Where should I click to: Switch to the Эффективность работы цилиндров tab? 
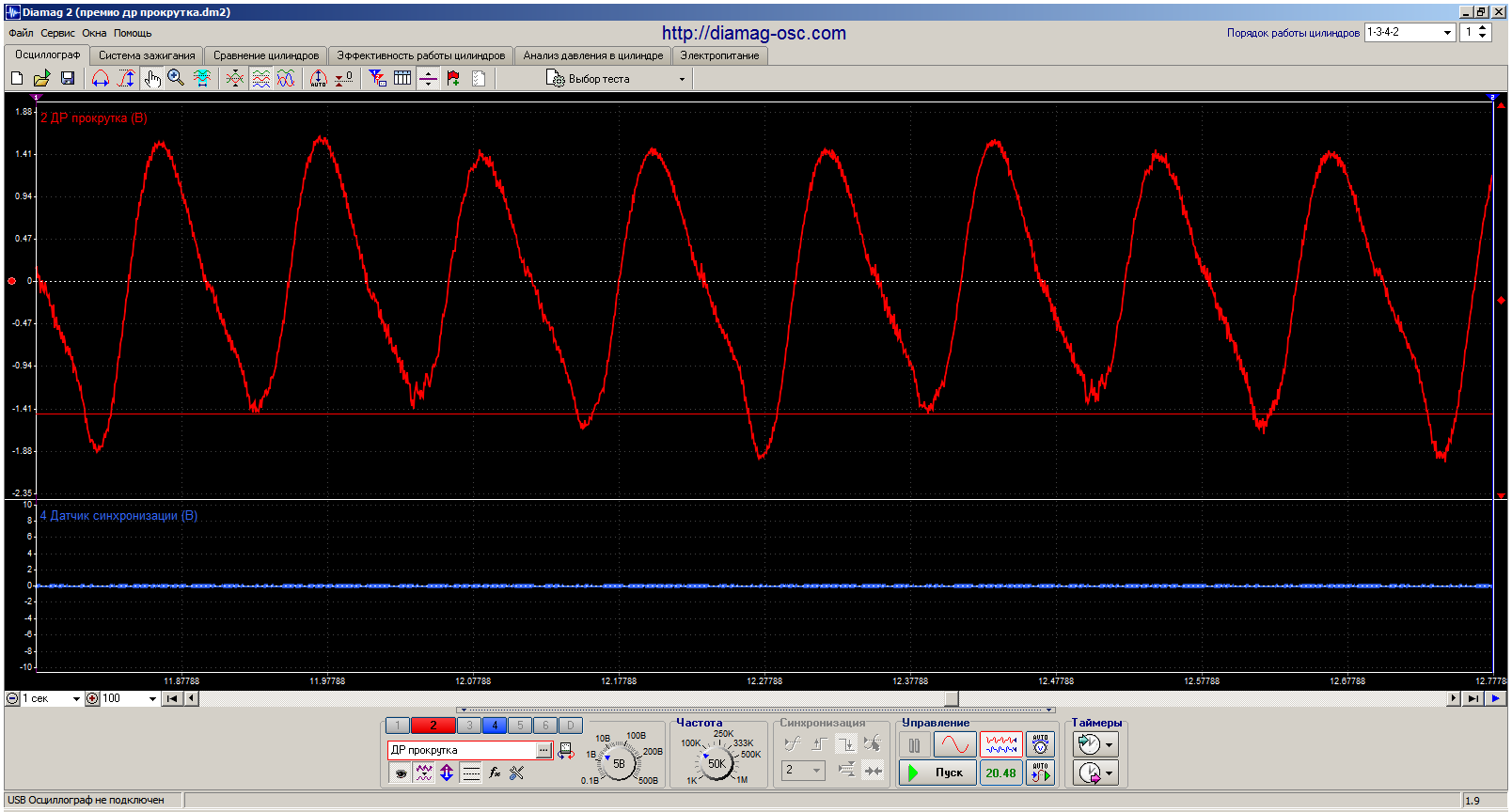(420, 55)
